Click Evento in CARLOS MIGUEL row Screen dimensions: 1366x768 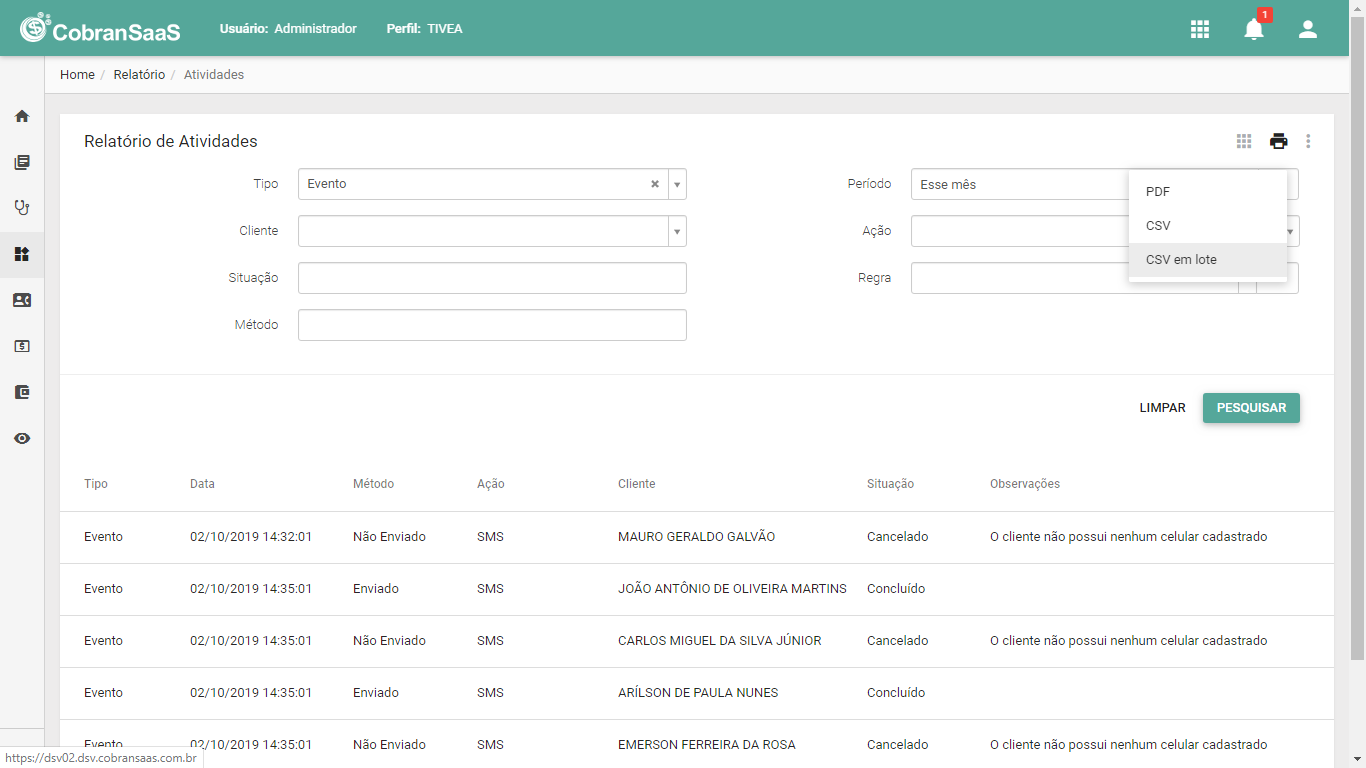(103, 641)
